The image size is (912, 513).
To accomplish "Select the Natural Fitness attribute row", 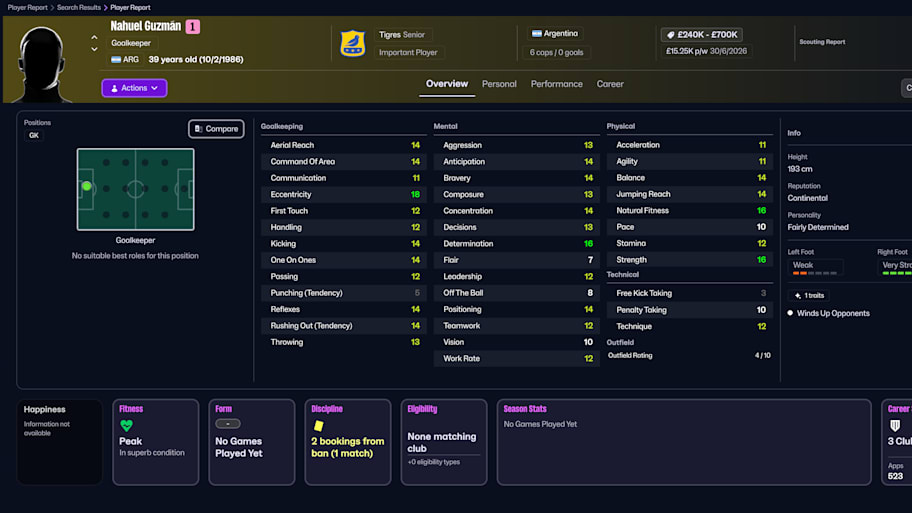I will pyautogui.click(x=690, y=211).
